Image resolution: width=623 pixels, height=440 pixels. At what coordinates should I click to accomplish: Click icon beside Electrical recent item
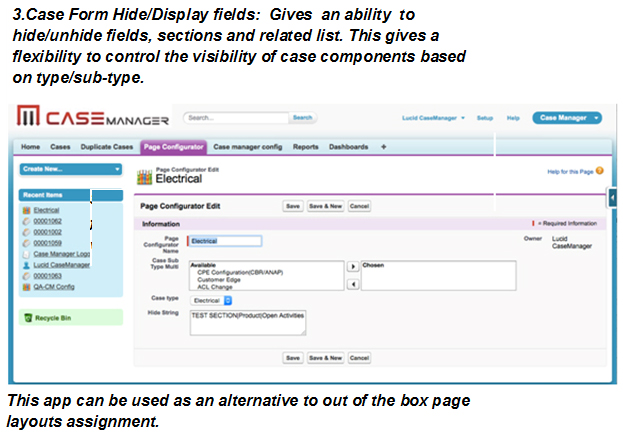pos(27,210)
